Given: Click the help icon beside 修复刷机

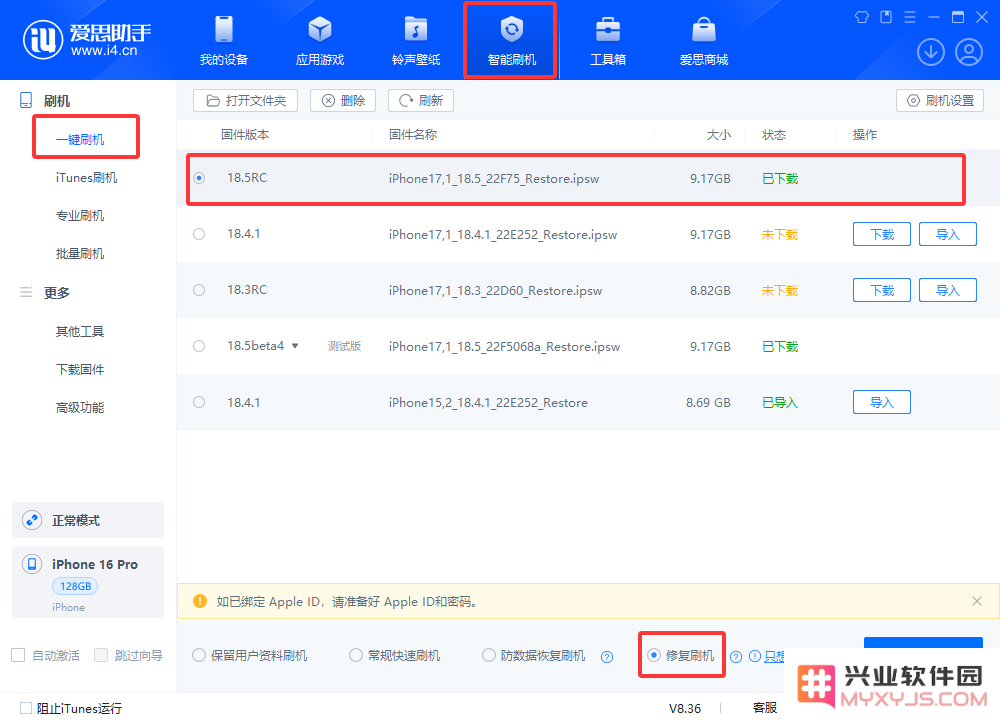Looking at the screenshot, I should coord(736,657).
